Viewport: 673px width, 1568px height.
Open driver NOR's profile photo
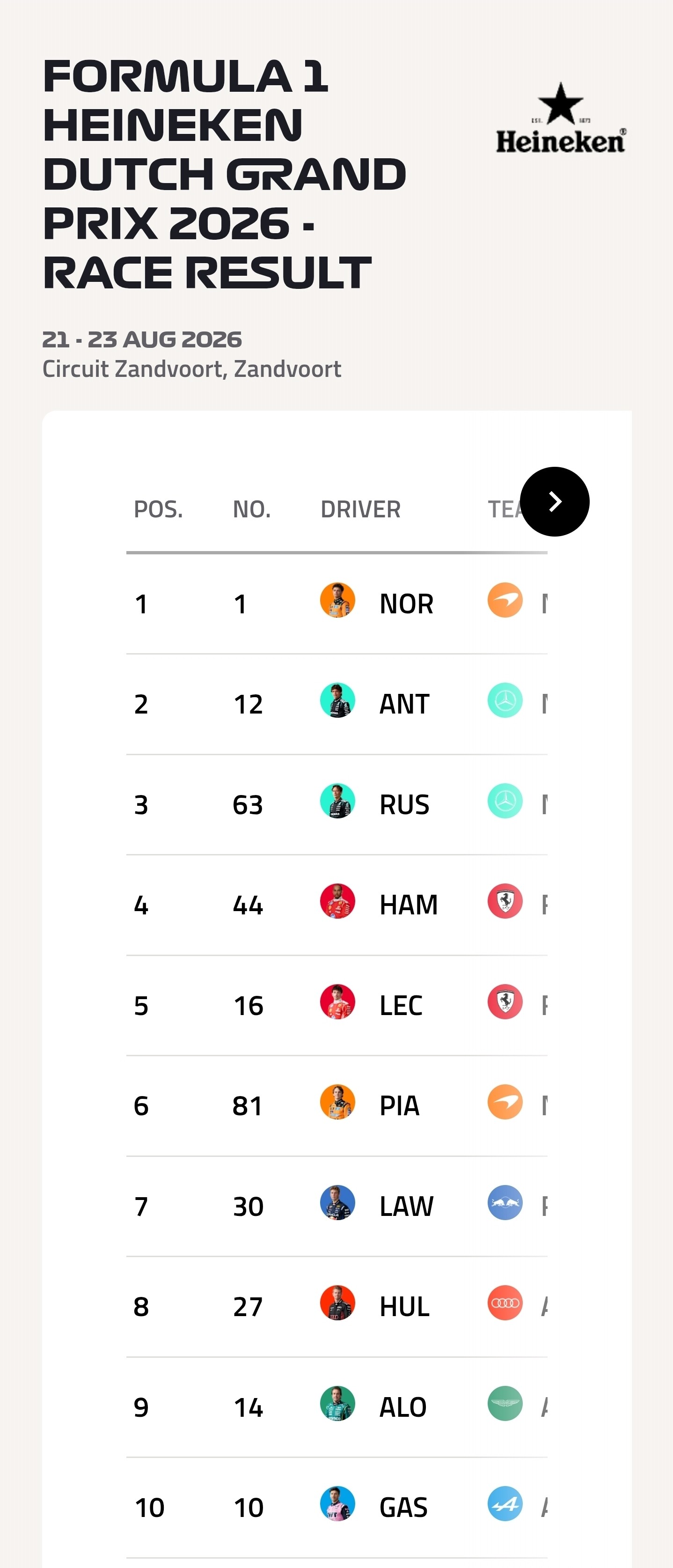pos(338,600)
